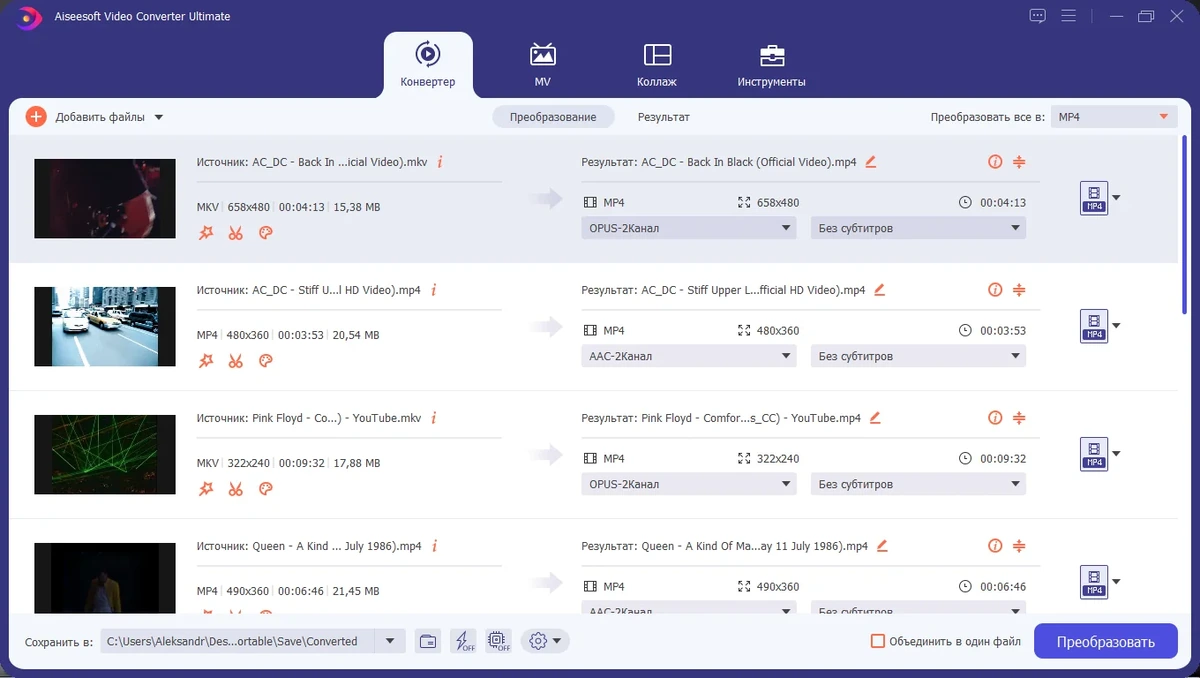
Task: Open the output folder icon
Action: point(428,641)
